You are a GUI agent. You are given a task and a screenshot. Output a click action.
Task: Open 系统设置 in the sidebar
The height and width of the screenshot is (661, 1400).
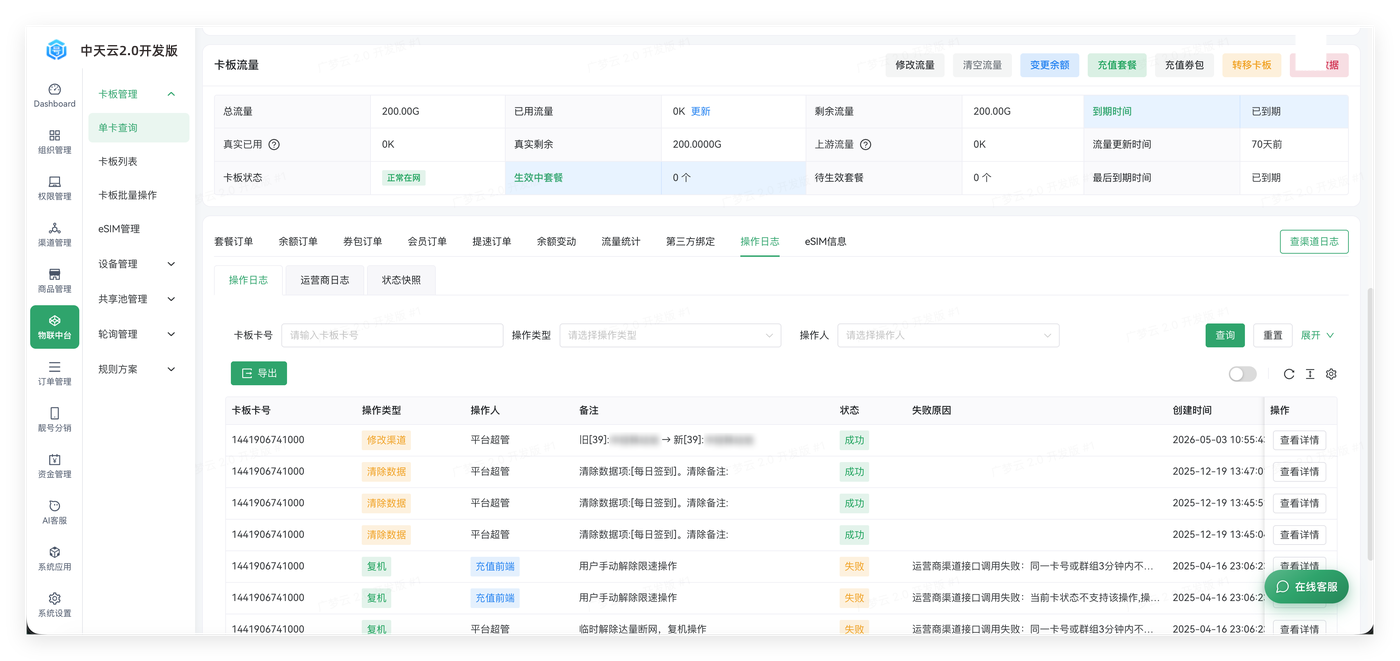click(x=54, y=605)
